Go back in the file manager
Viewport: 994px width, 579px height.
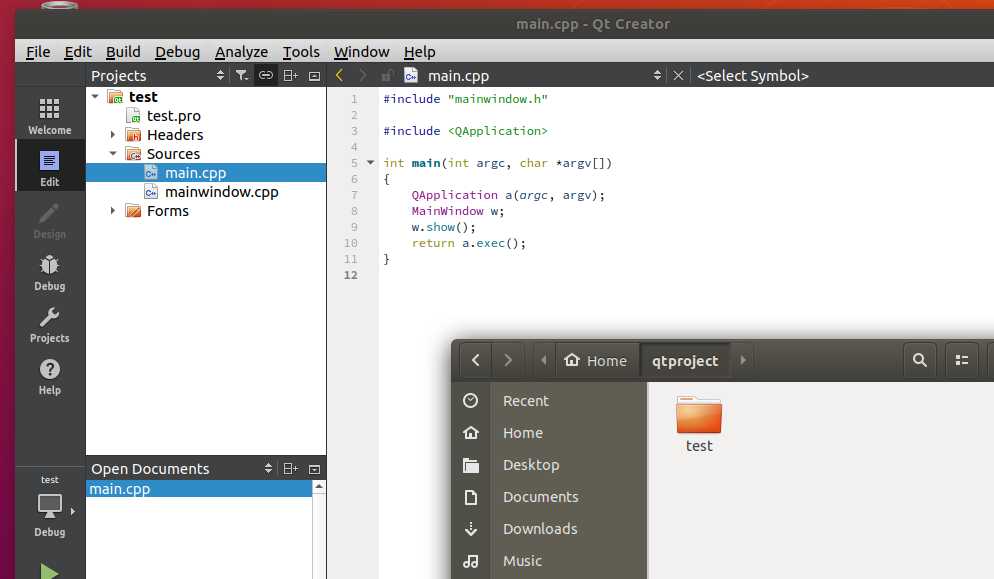475,360
